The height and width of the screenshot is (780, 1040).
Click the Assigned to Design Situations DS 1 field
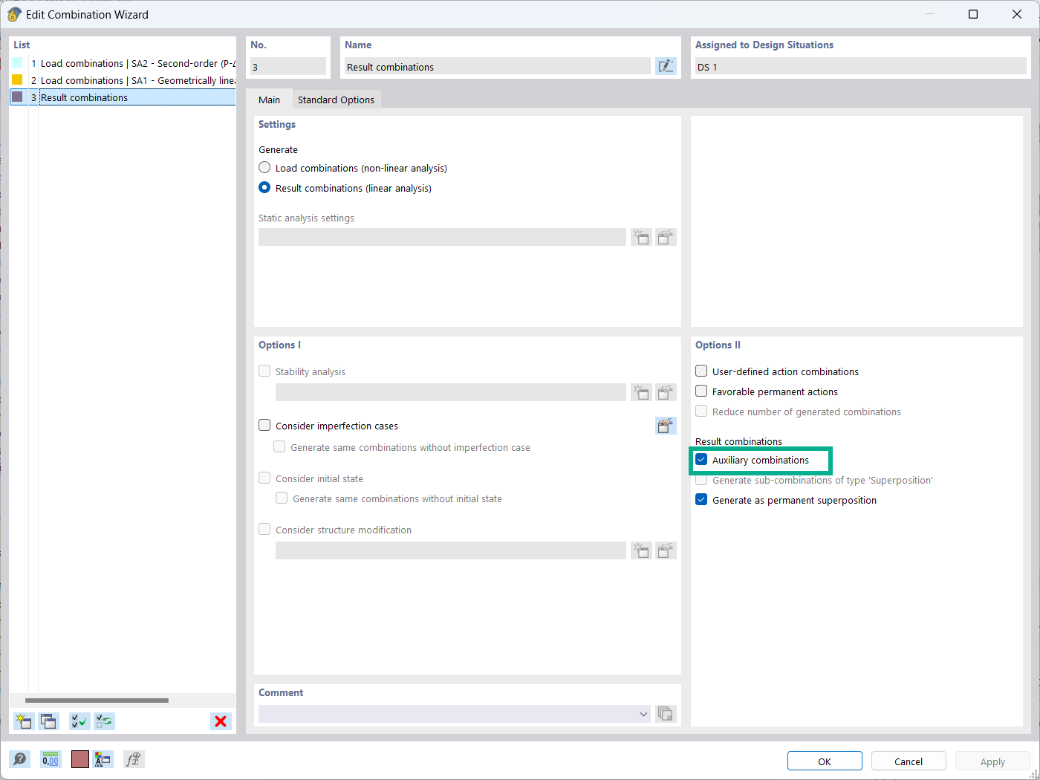[860, 66]
